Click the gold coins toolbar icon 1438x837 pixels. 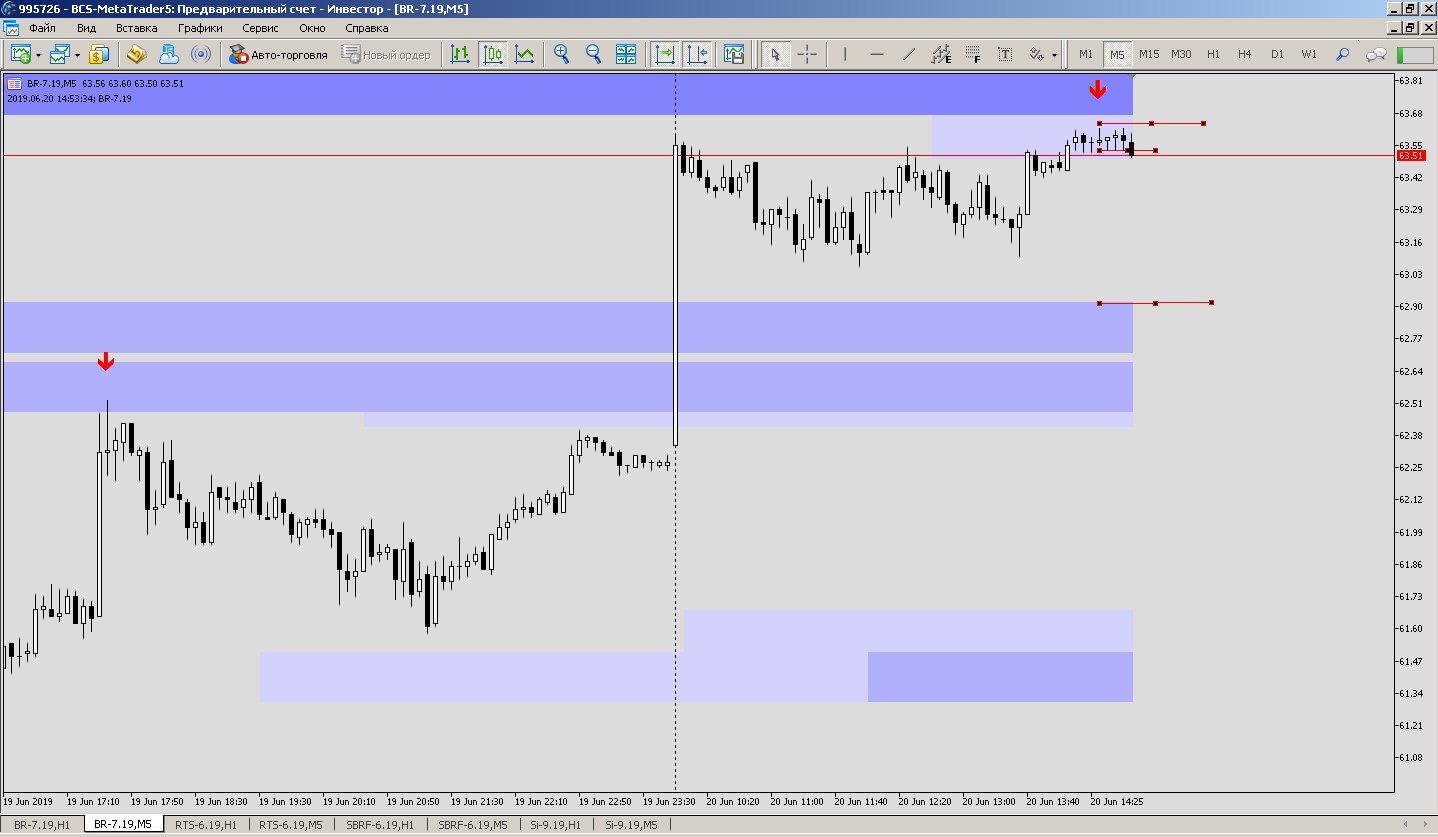coord(137,54)
